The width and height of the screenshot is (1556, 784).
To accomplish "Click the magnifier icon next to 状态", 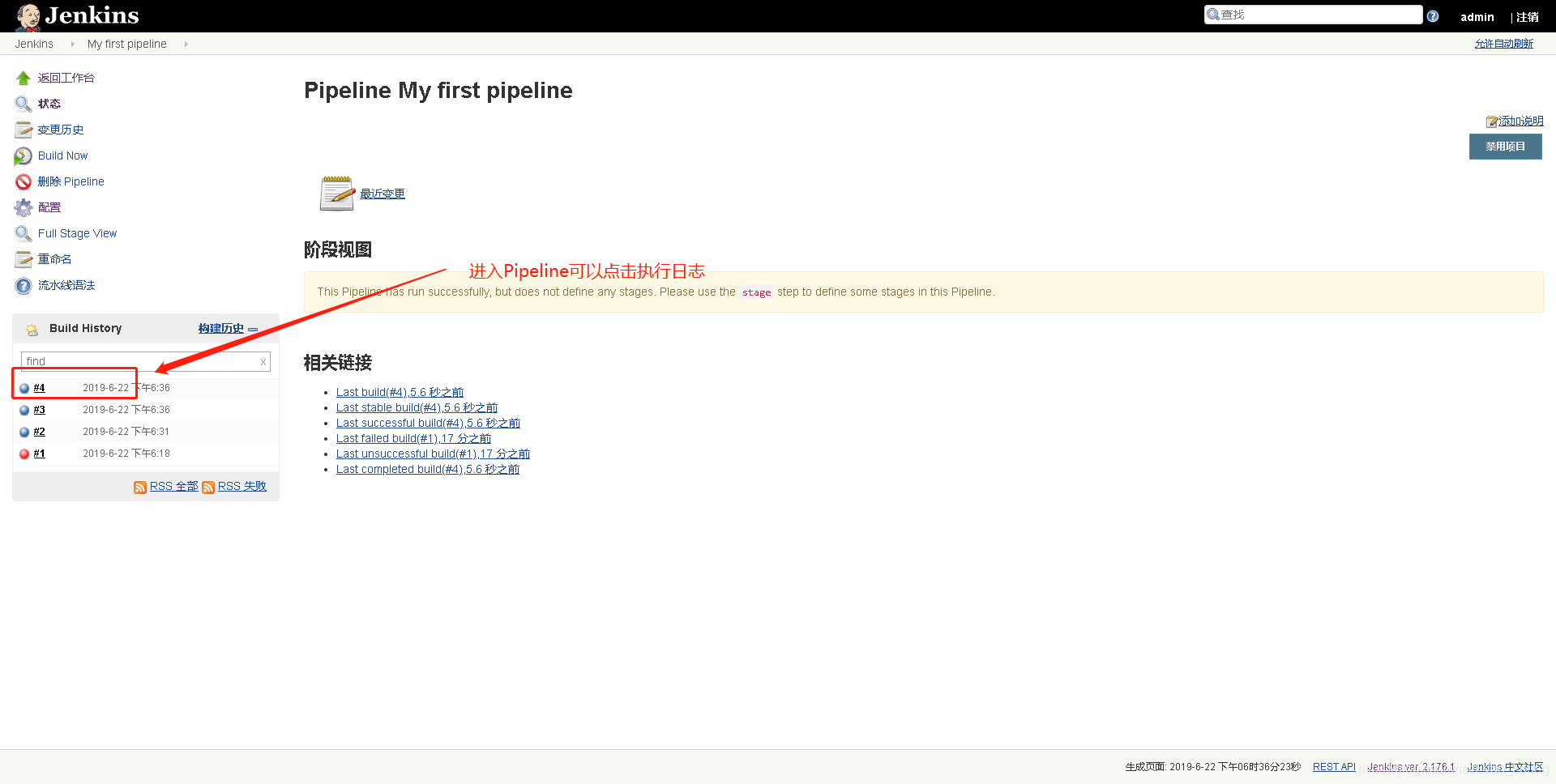I will coord(23,104).
